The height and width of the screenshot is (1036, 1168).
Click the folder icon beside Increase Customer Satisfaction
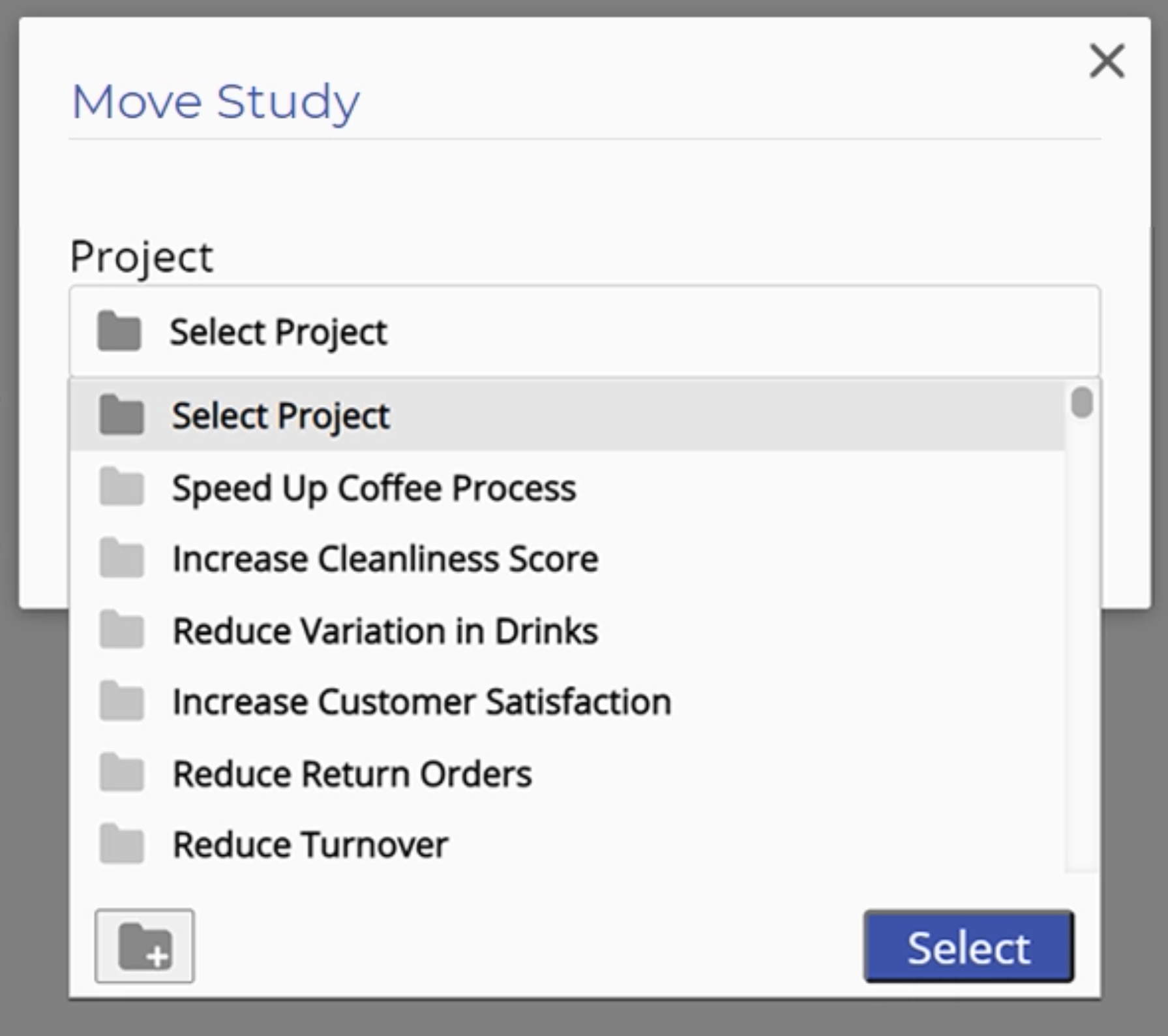click(121, 701)
